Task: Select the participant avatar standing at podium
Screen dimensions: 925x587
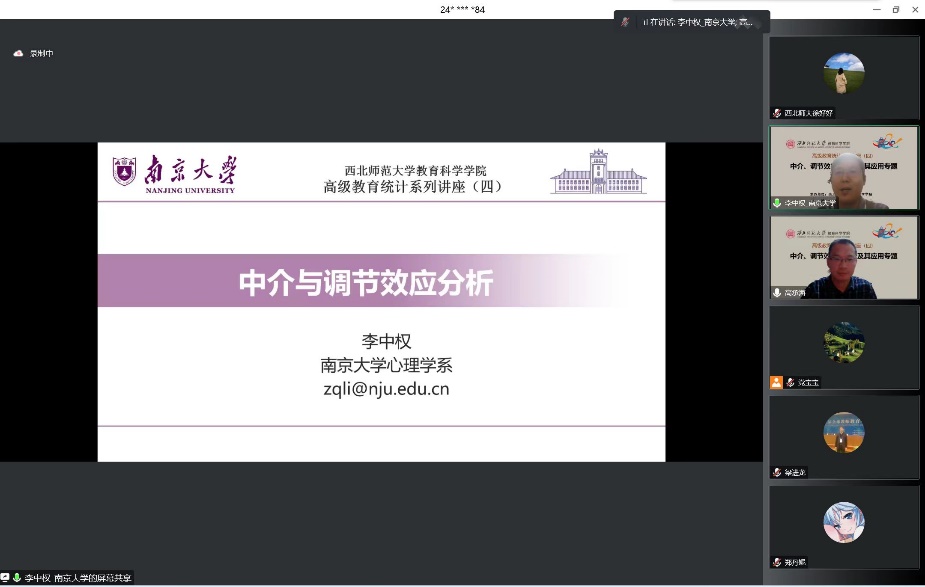Action: point(843,433)
